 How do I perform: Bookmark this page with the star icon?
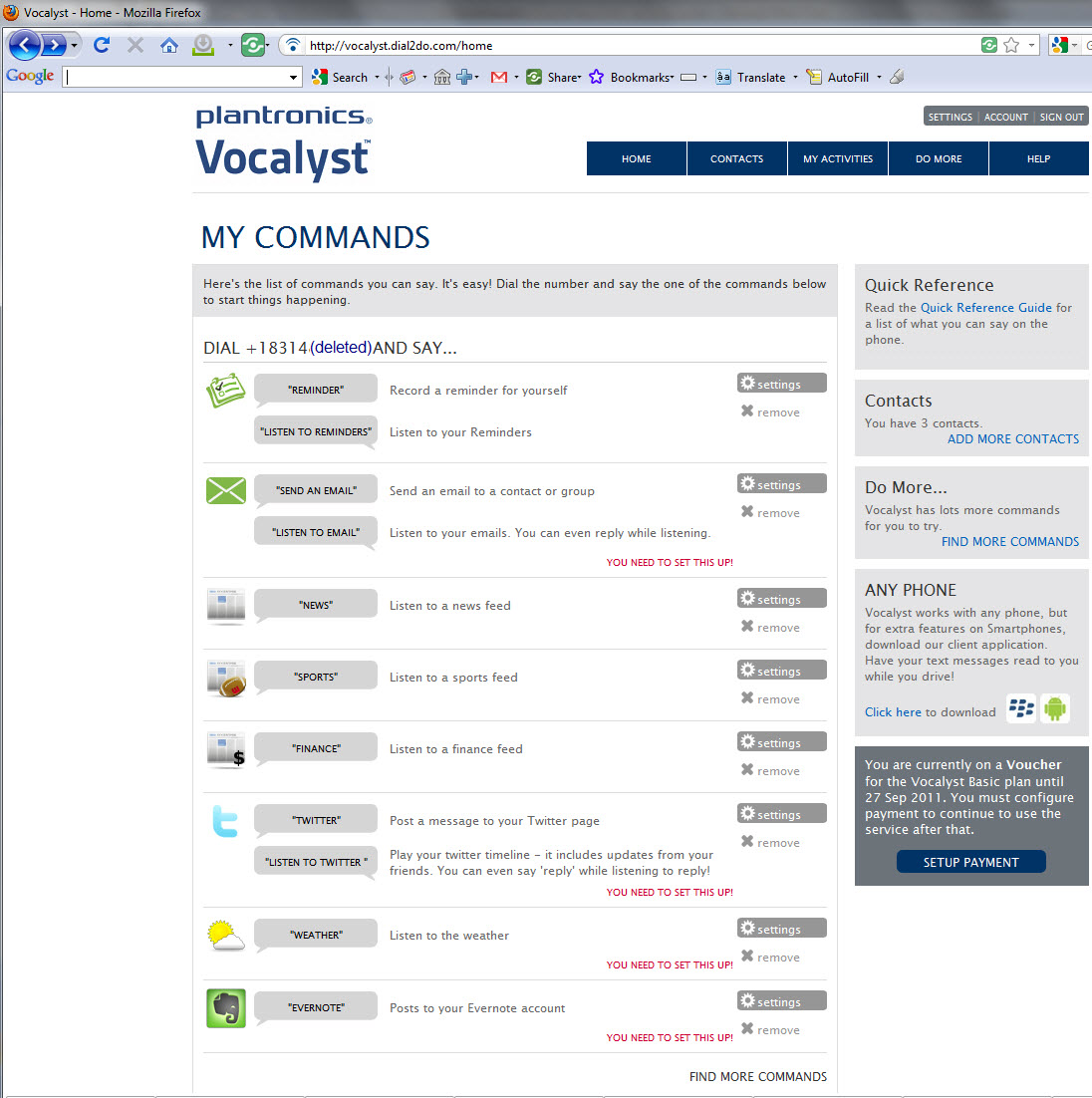pyautogui.click(x=1011, y=45)
